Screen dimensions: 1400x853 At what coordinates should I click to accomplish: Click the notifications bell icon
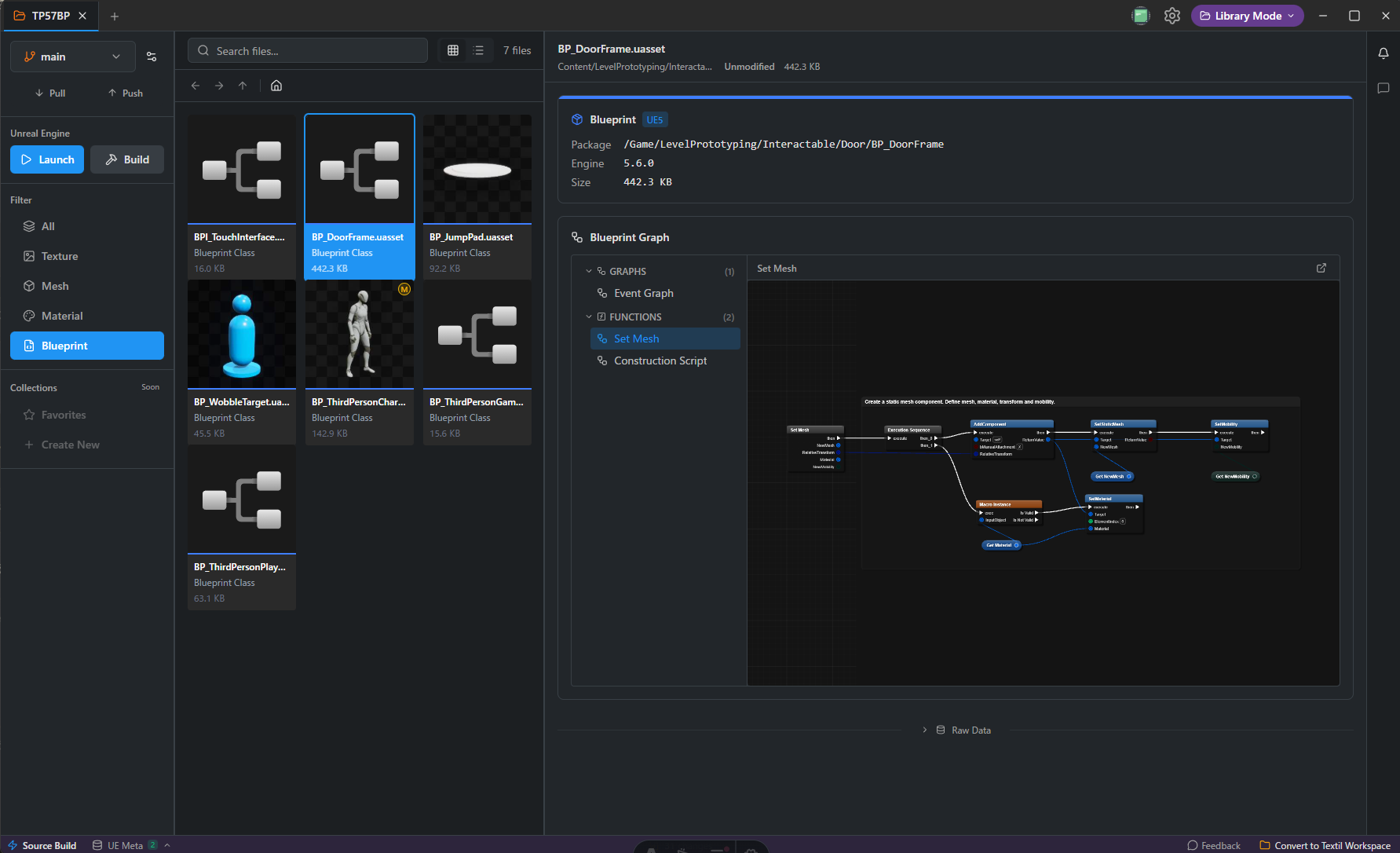[1383, 53]
